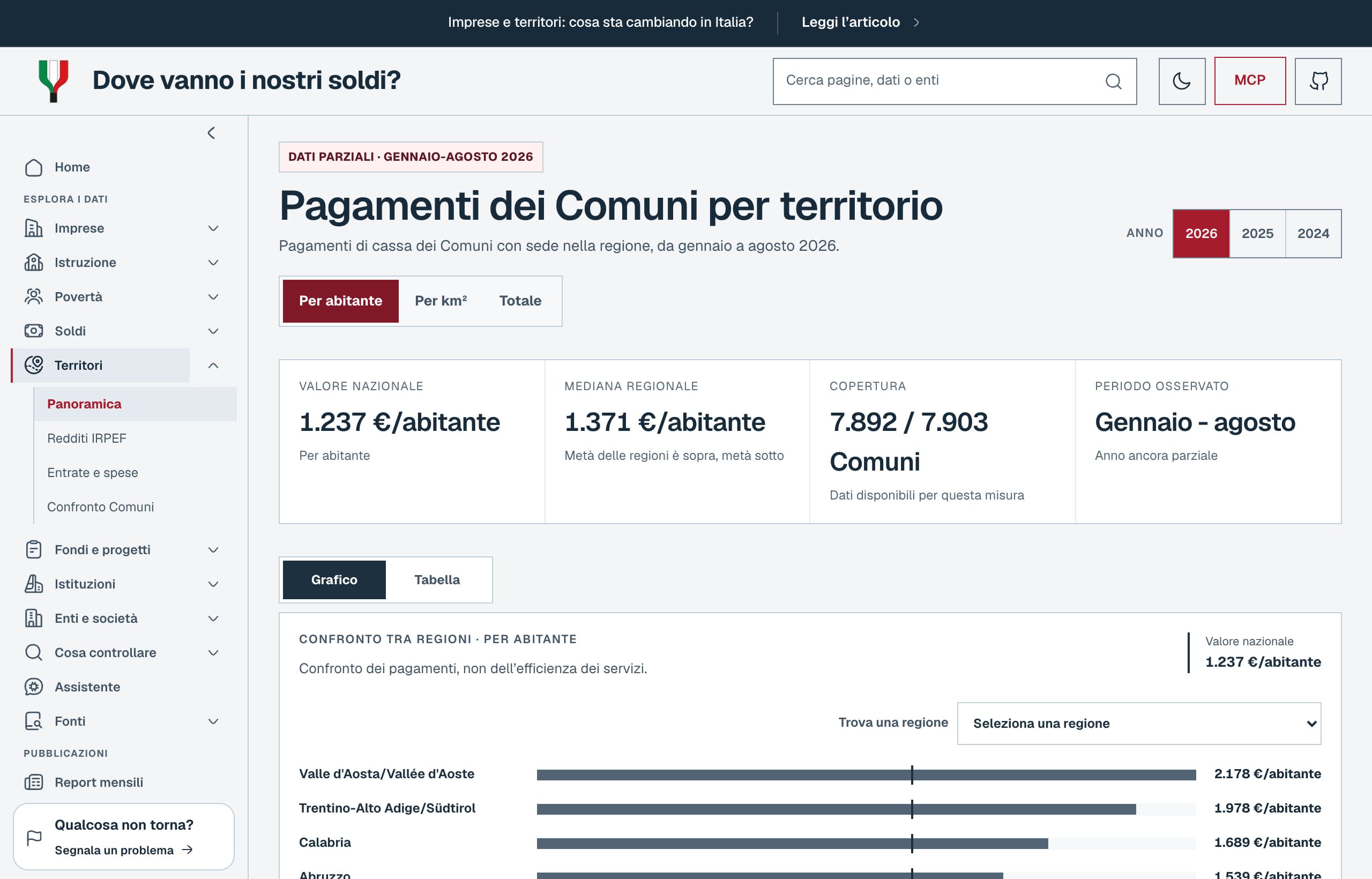
Task: Click the flag icon beside Qualcosa non torna
Action: point(34,837)
